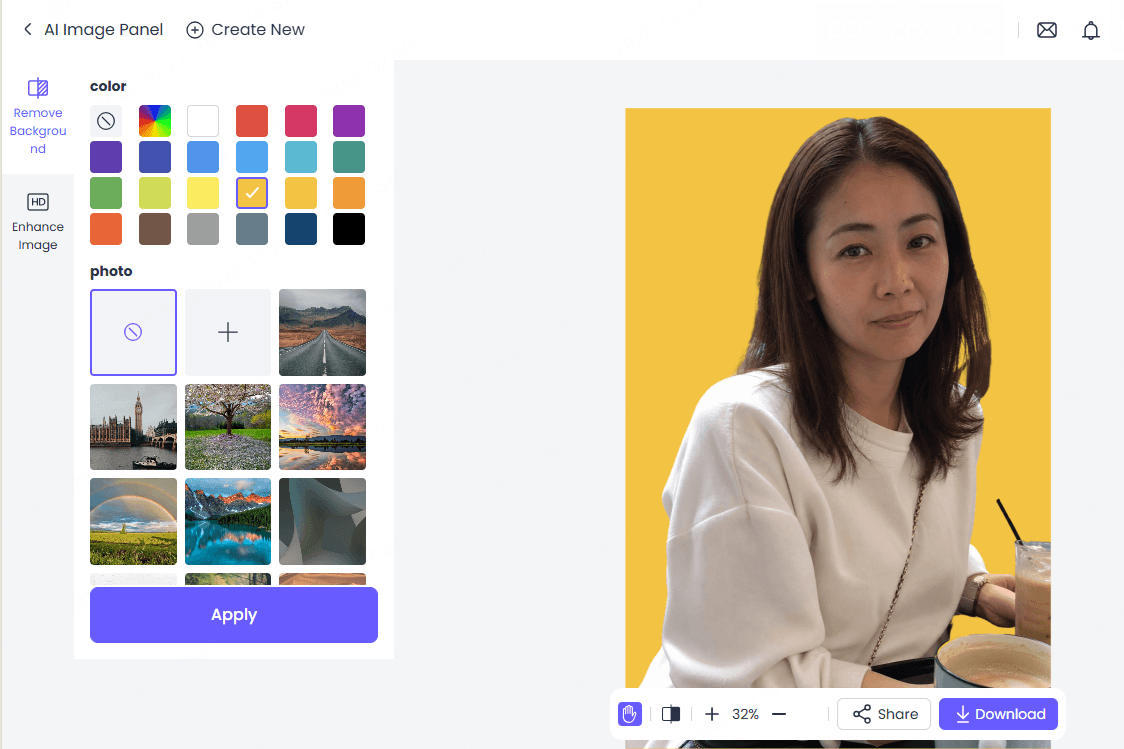Viewport: 1124px width, 749px height.
Task: Zoom in with the plus icon
Action: coord(712,714)
